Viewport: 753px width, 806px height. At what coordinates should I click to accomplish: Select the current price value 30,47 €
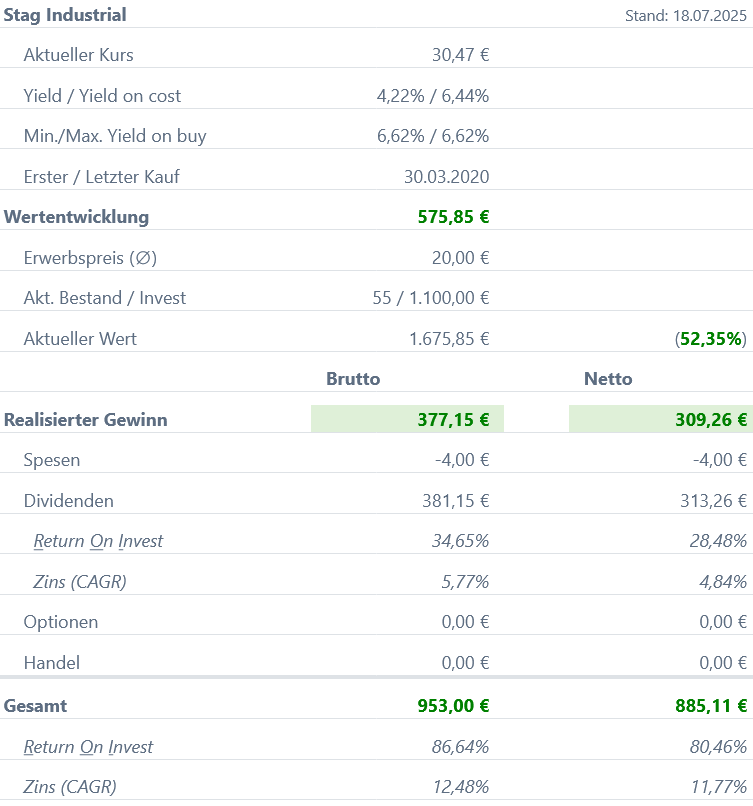pos(460,55)
